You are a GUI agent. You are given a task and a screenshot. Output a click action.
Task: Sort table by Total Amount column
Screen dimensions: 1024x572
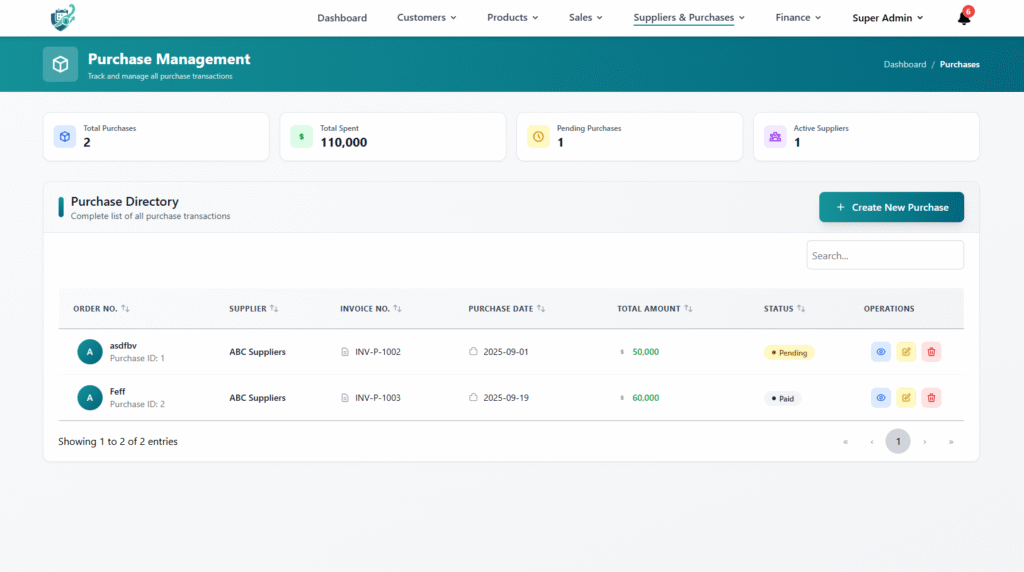(654, 309)
